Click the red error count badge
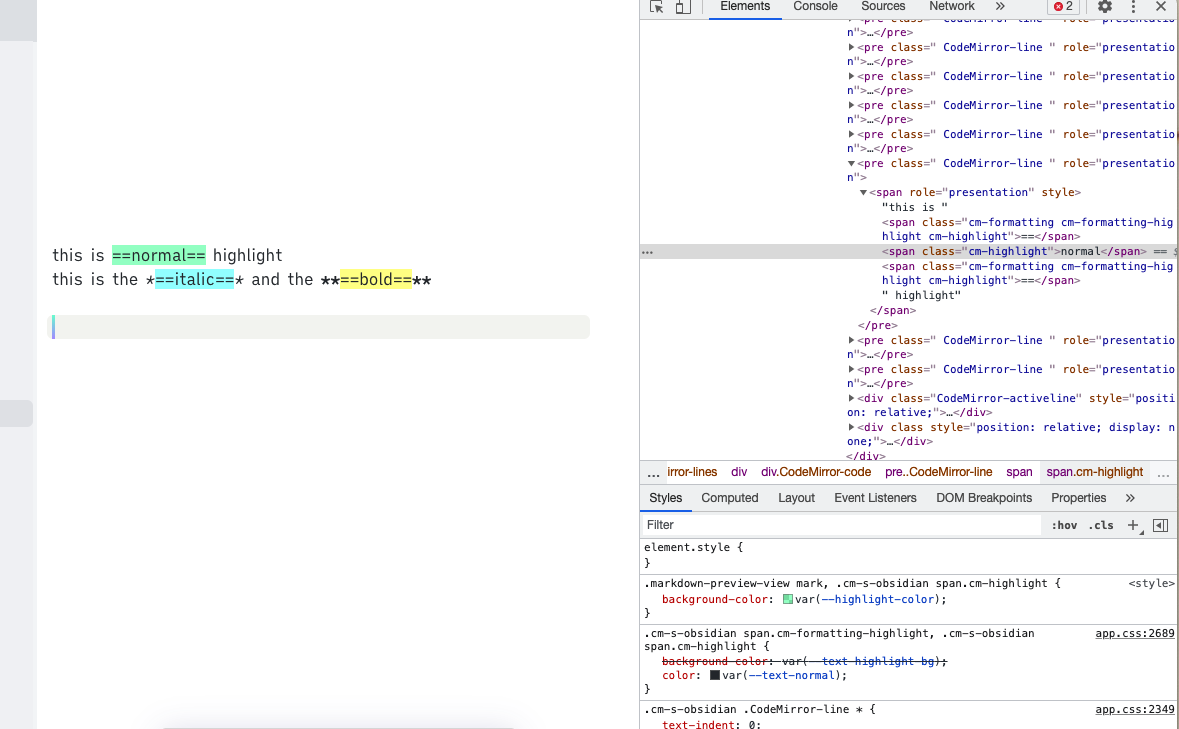 [x=1062, y=7]
